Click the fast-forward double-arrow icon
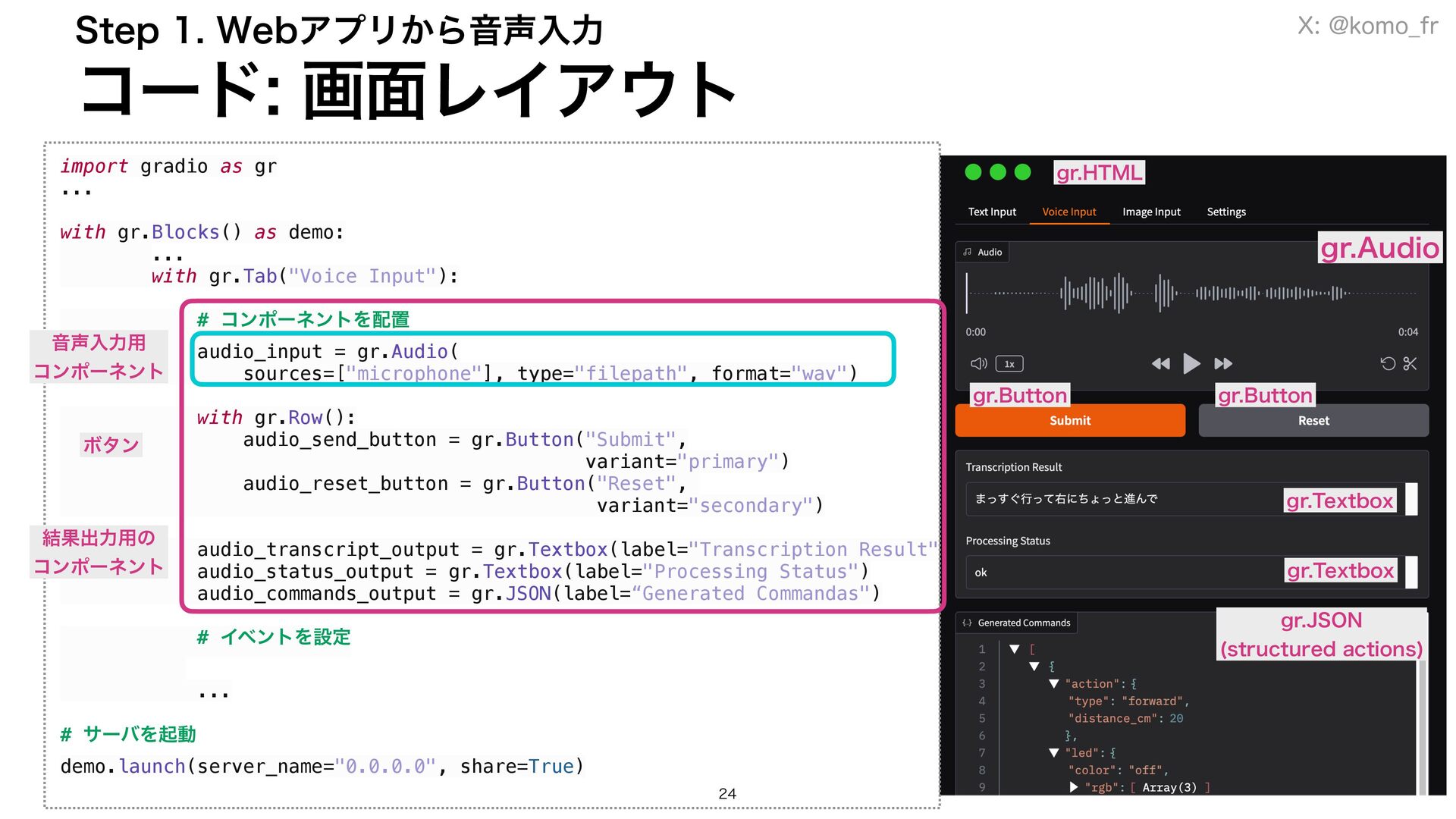 (1223, 364)
